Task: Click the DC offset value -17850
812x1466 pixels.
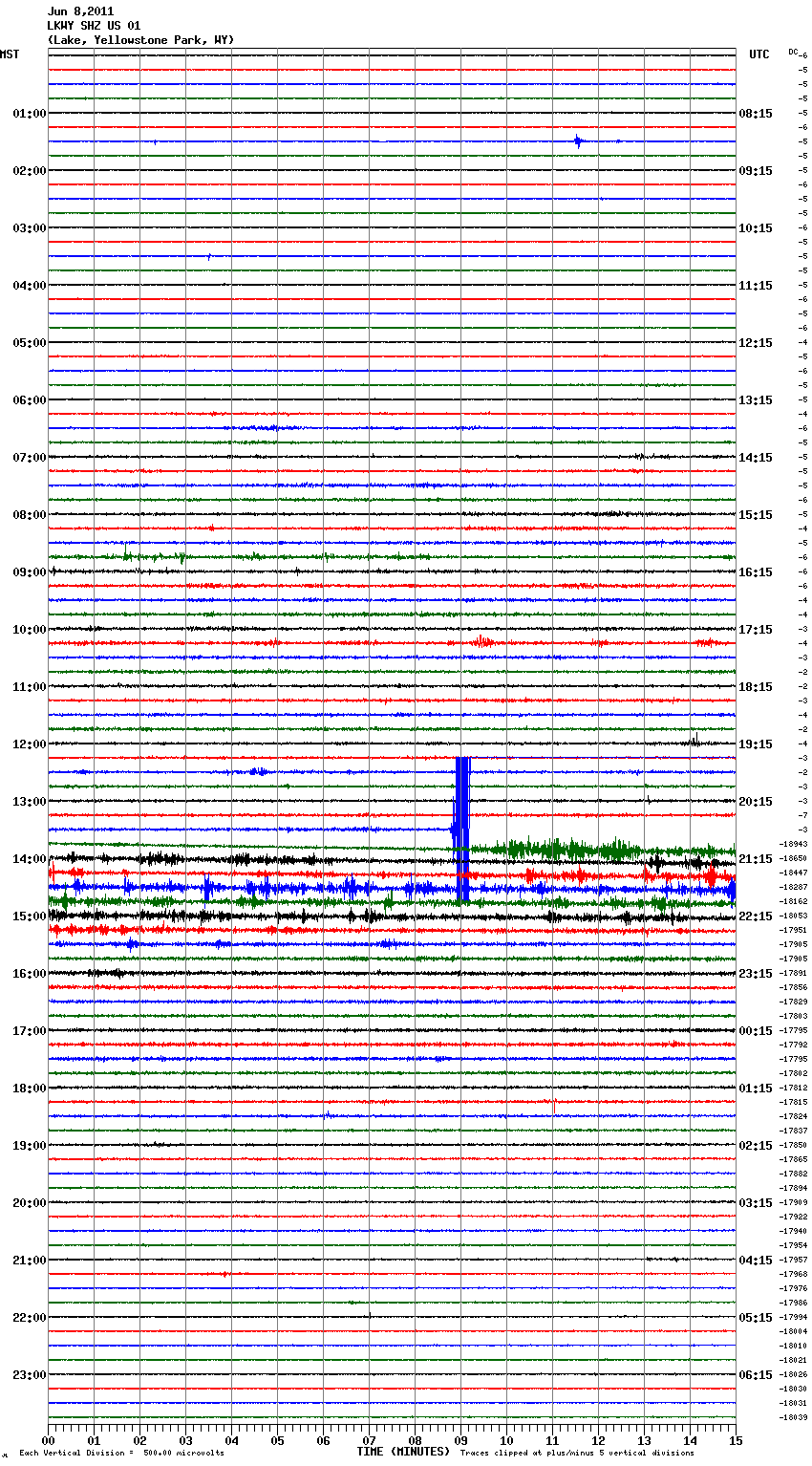Action: 794,1145
